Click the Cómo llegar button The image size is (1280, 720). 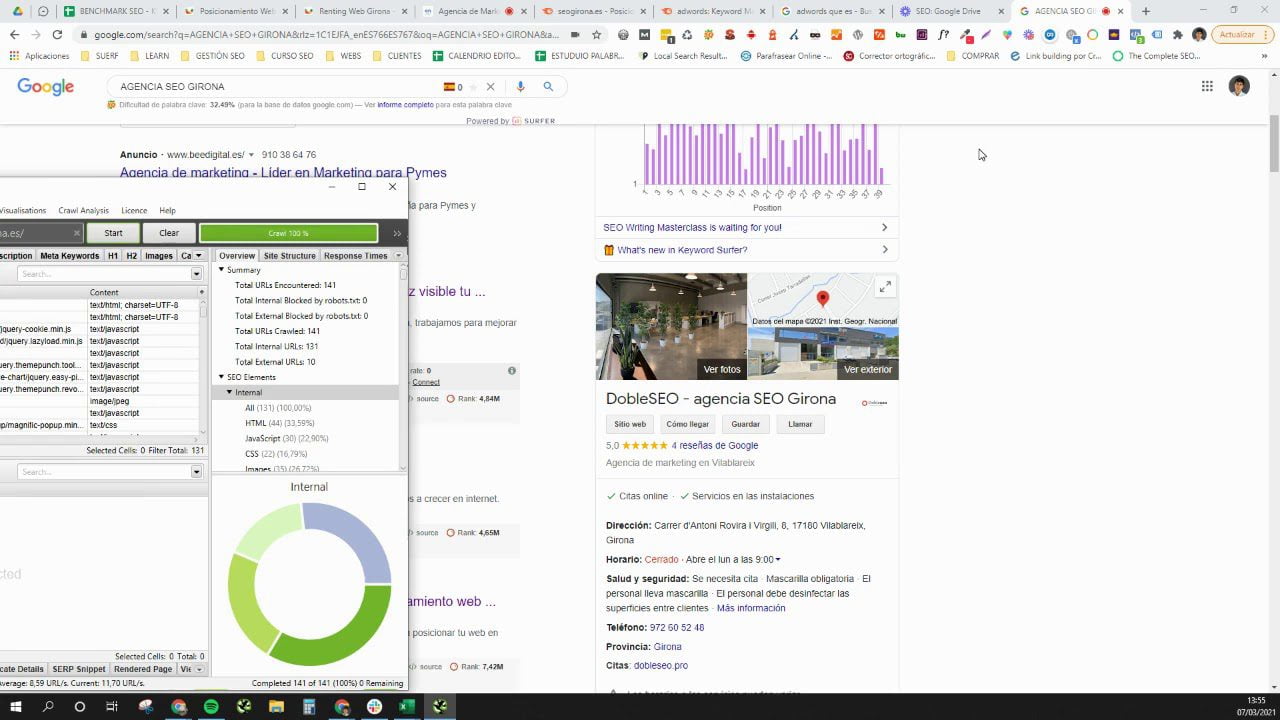[687, 424]
